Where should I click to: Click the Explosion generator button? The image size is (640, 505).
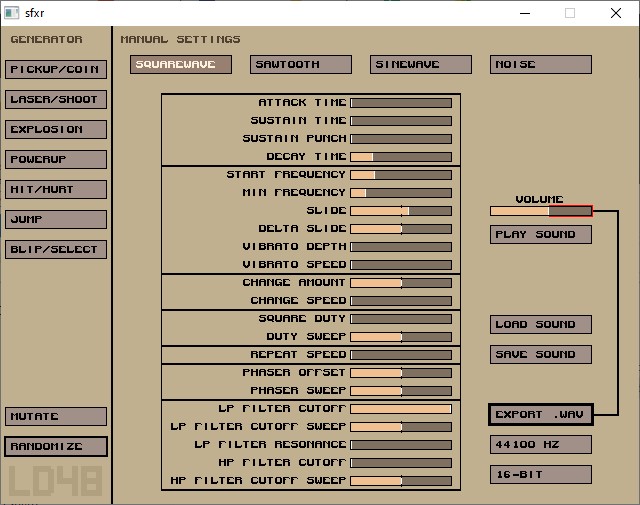[x=56, y=129]
